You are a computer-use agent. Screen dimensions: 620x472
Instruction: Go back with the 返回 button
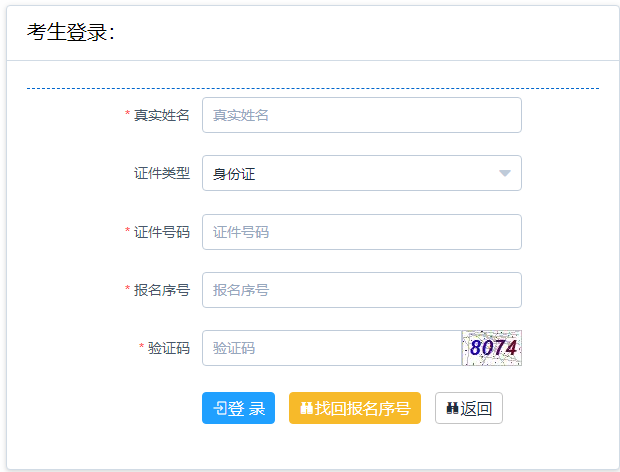pyautogui.click(x=469, y=408)
